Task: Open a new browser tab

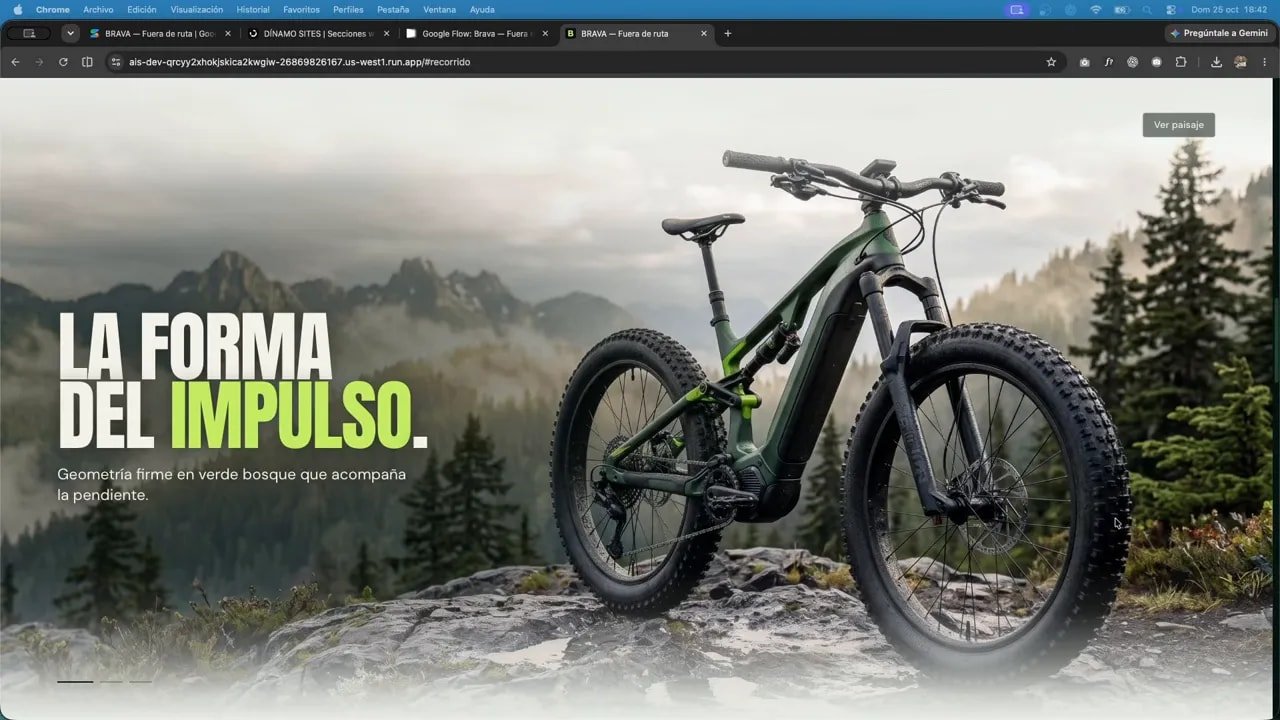Action: point(727,33)
